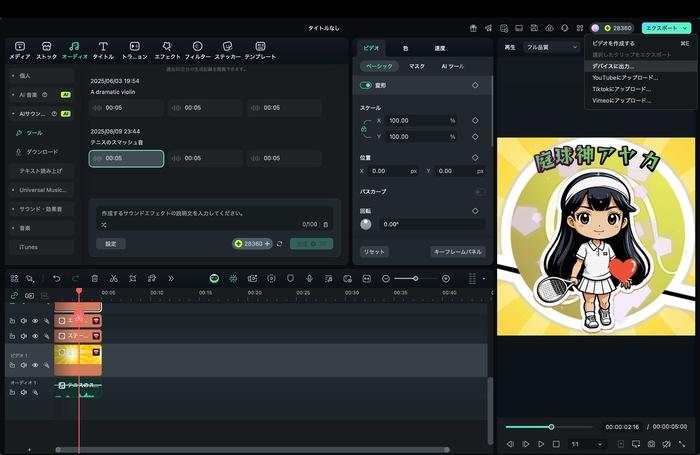Image resolution: width=700 pixels, height=455 pixels.
Task: Open the メディア media tab
Action: [x=20, y=50]
